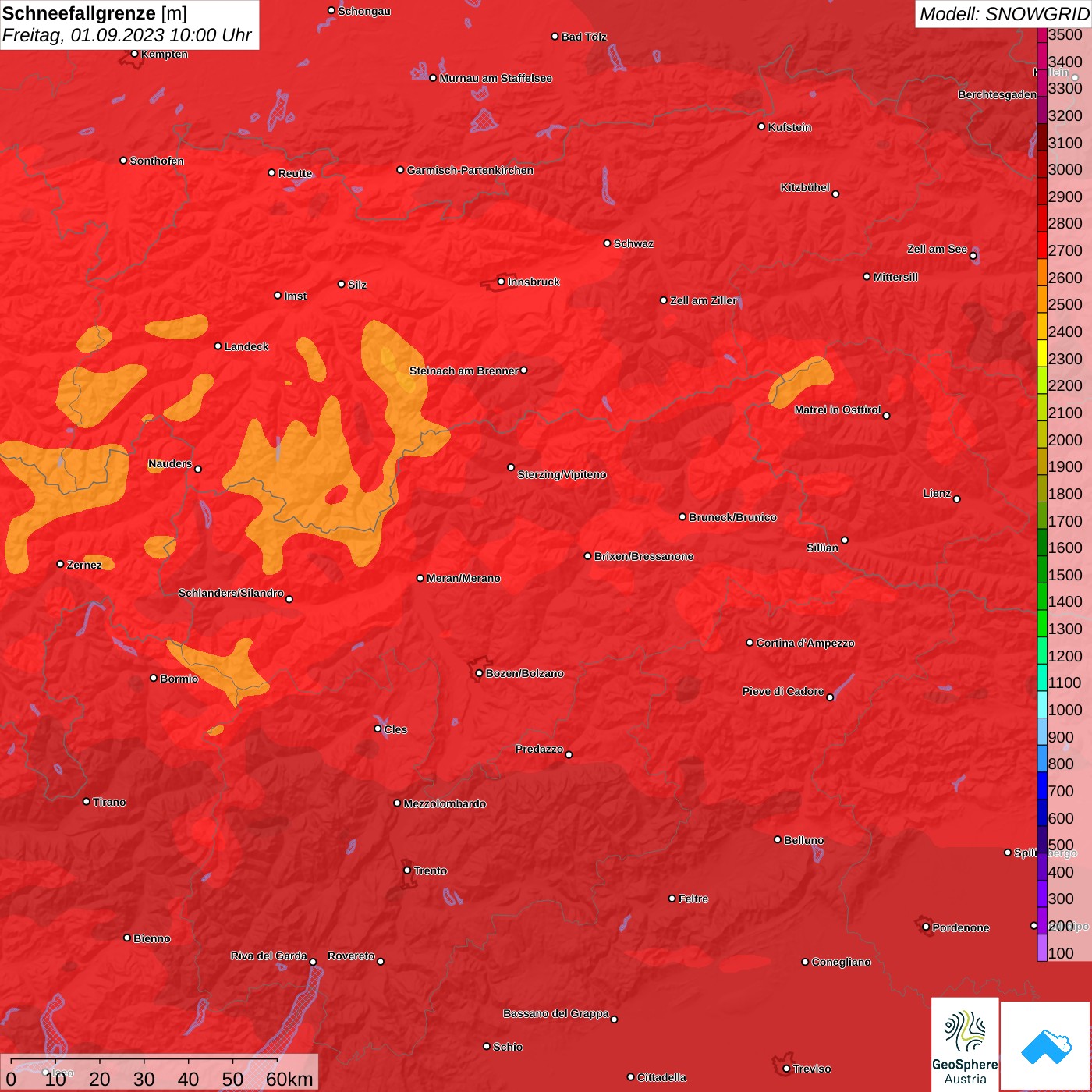Click the 2500 orange legend swatch
The height and width of the screenshot is (1092, 1092).
tap(1042, 299)
